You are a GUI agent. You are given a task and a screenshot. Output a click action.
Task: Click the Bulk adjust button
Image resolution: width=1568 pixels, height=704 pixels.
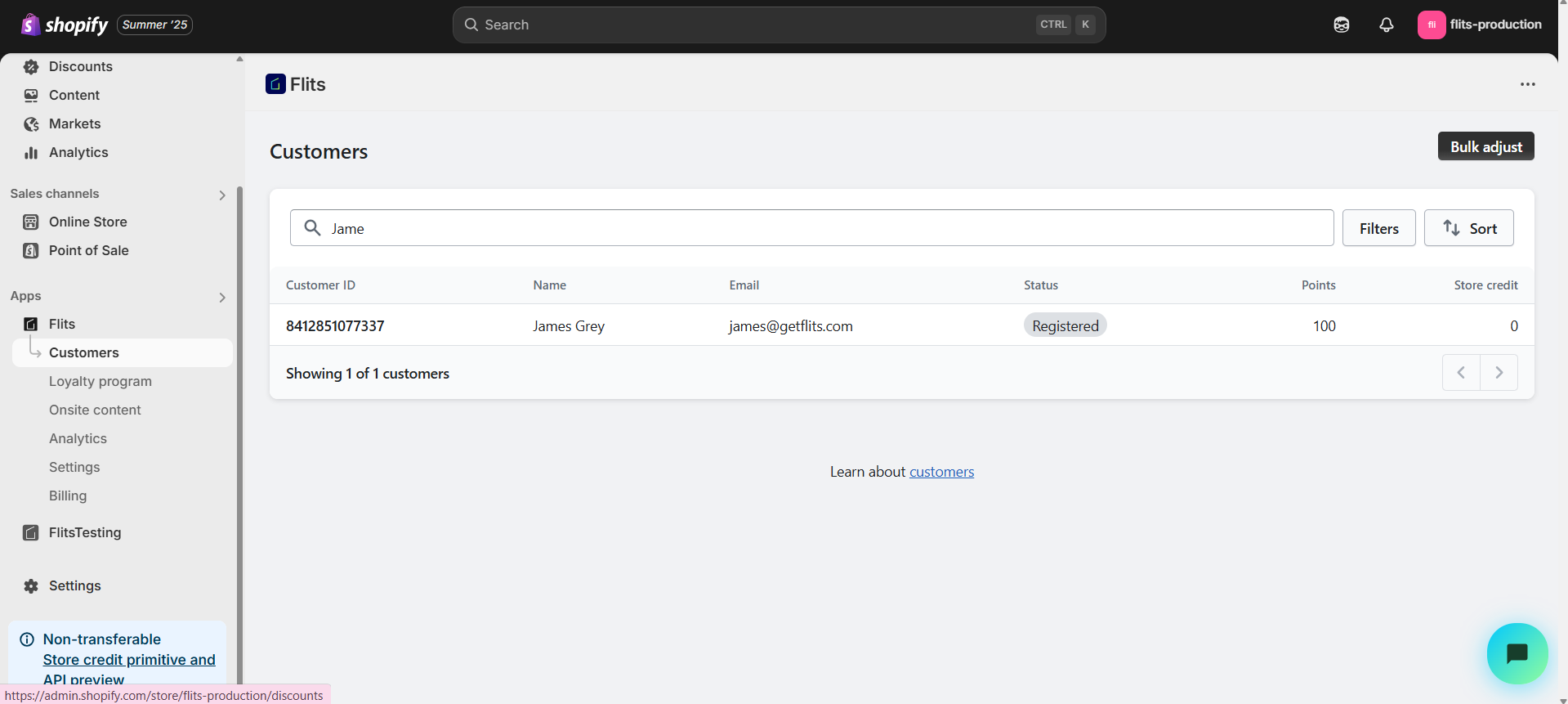tap(1486, 146)
